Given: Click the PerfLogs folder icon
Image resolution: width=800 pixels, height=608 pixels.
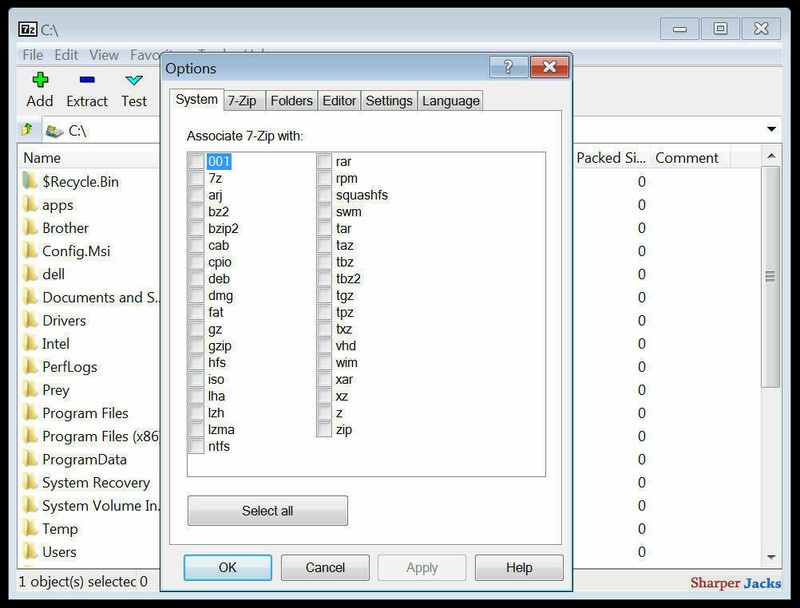Looking at the screenshot, I should 31,366.
